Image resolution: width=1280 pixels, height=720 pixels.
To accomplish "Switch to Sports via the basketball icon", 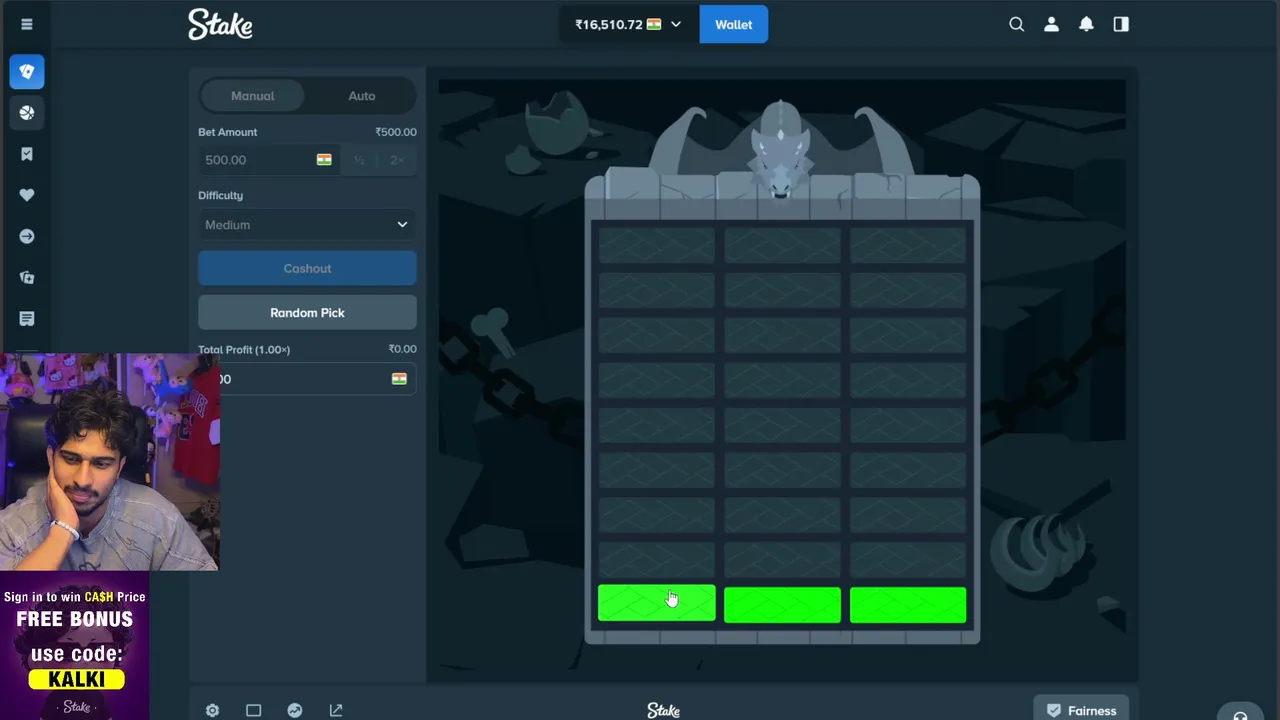I will point(27,113).
